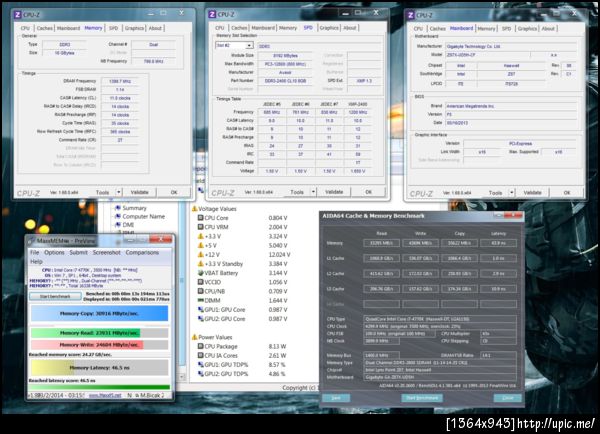This screenshot has width=600, height=434.
Task: Click the chip icon next to VCCIO
Action: 200,282
